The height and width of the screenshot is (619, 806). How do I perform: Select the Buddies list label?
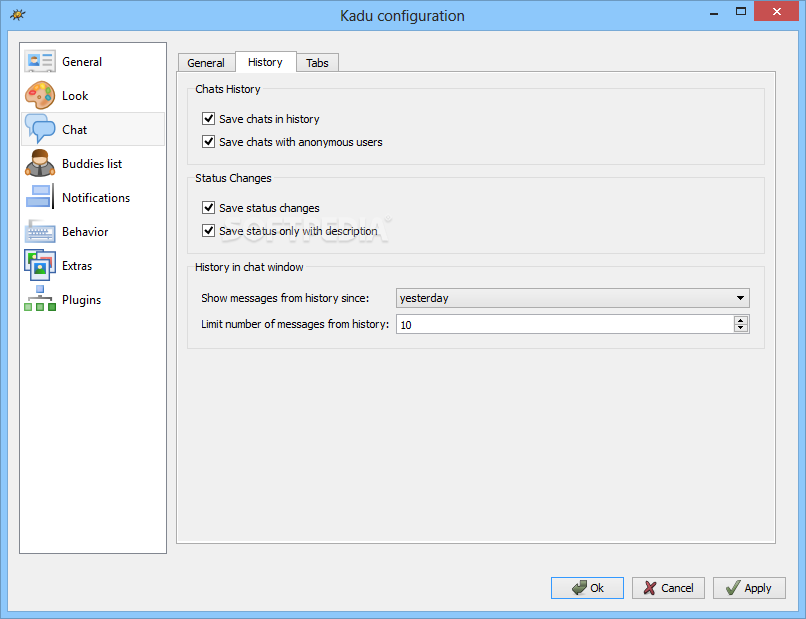coord(92,163)
